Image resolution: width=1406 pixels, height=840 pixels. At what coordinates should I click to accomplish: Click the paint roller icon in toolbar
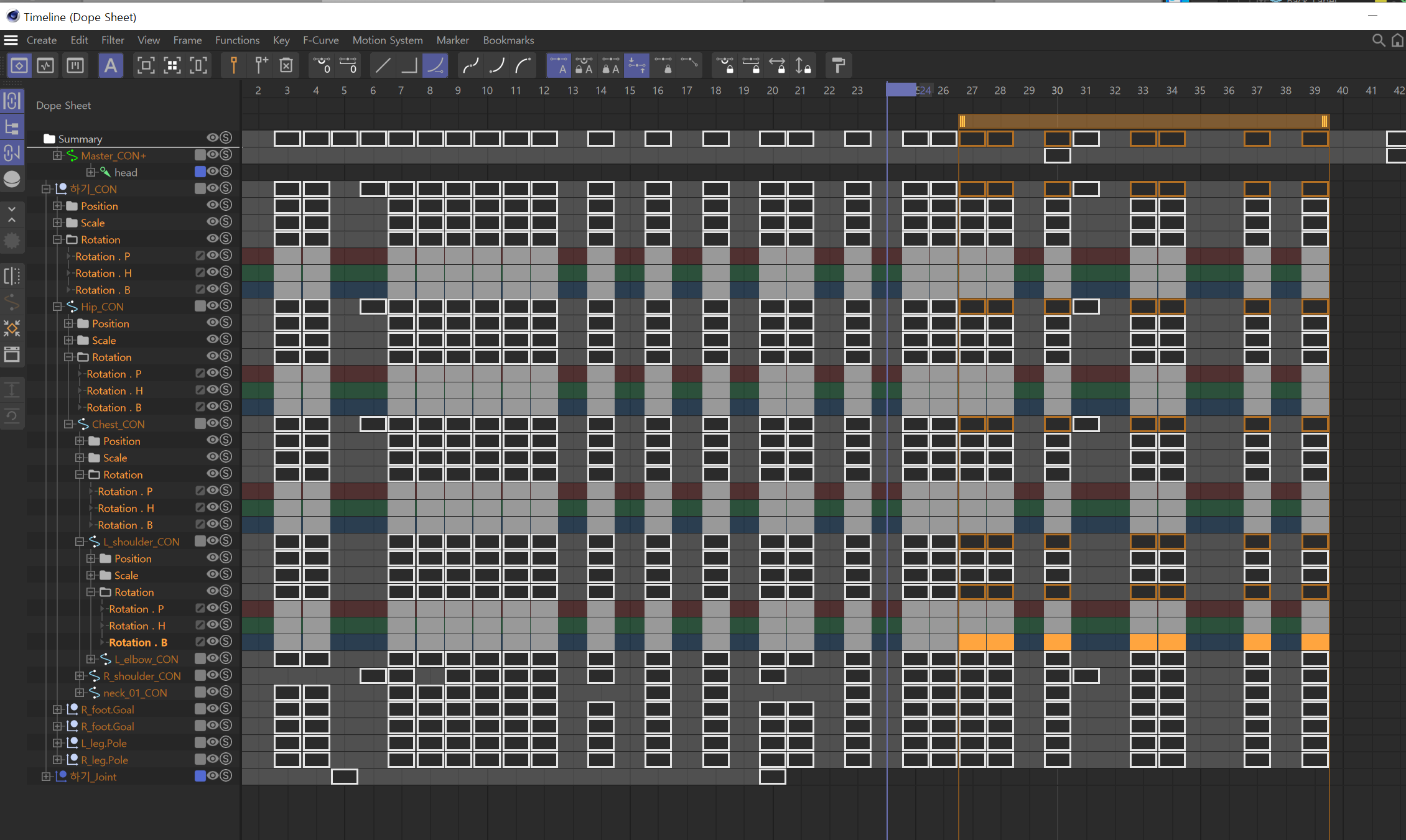point(838,65)
